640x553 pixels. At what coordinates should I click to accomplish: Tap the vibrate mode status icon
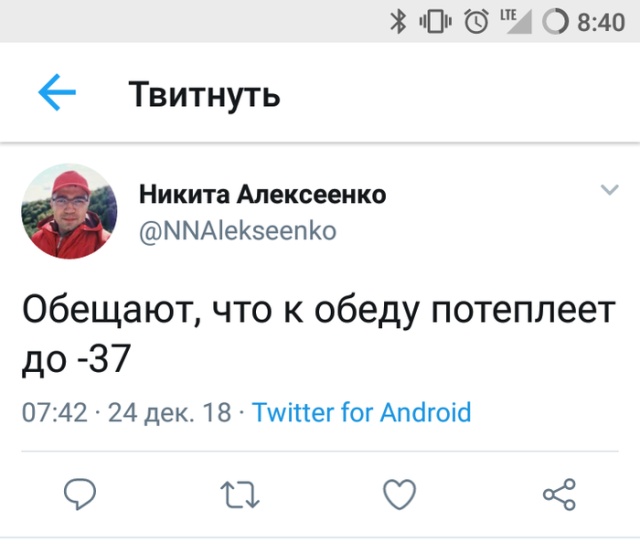(436, 21)
